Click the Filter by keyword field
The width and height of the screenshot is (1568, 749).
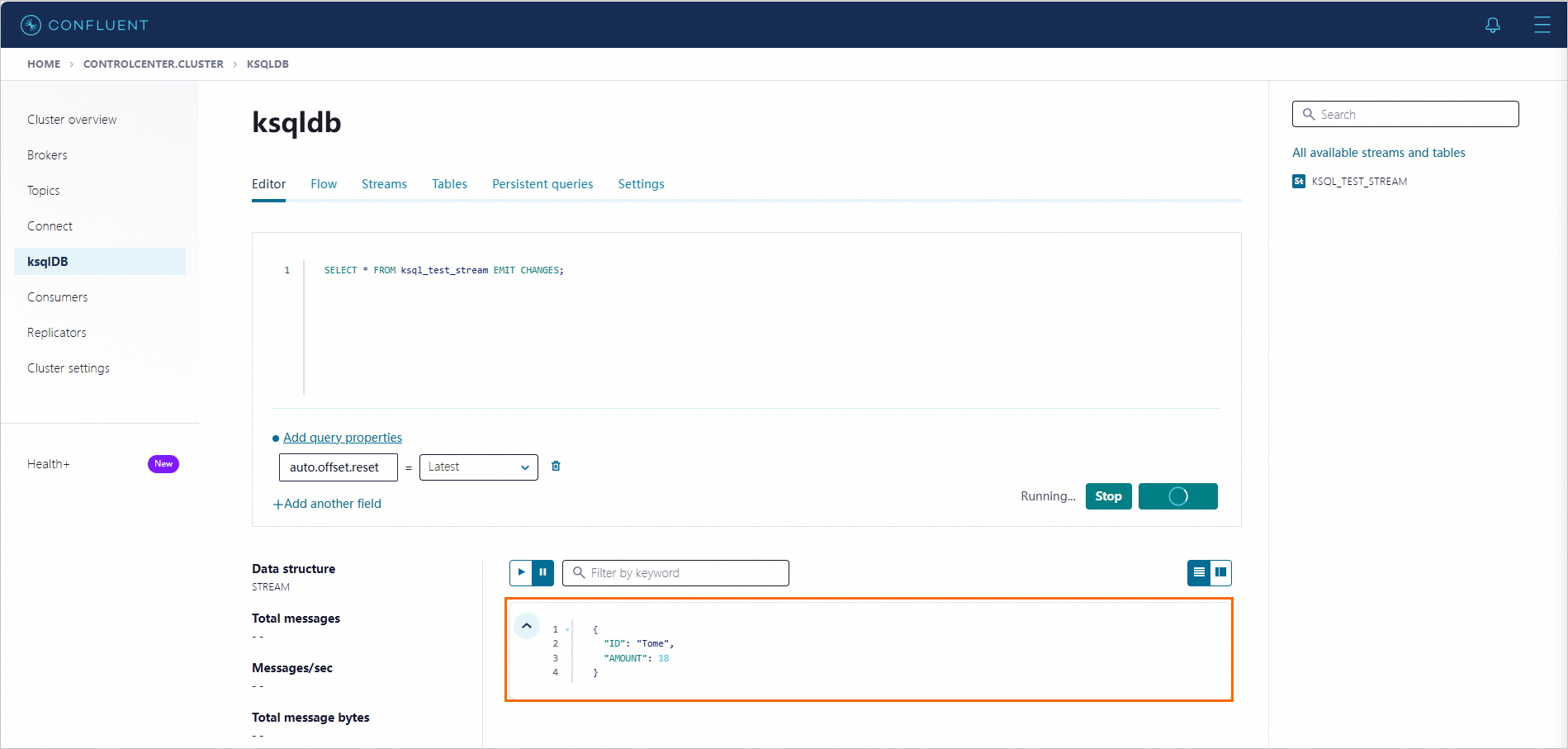tap(675, 572)
